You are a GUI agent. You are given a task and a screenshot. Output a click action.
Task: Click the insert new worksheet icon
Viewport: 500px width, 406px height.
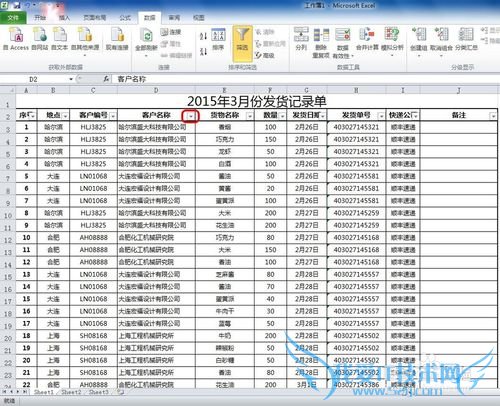coord(120,392)
